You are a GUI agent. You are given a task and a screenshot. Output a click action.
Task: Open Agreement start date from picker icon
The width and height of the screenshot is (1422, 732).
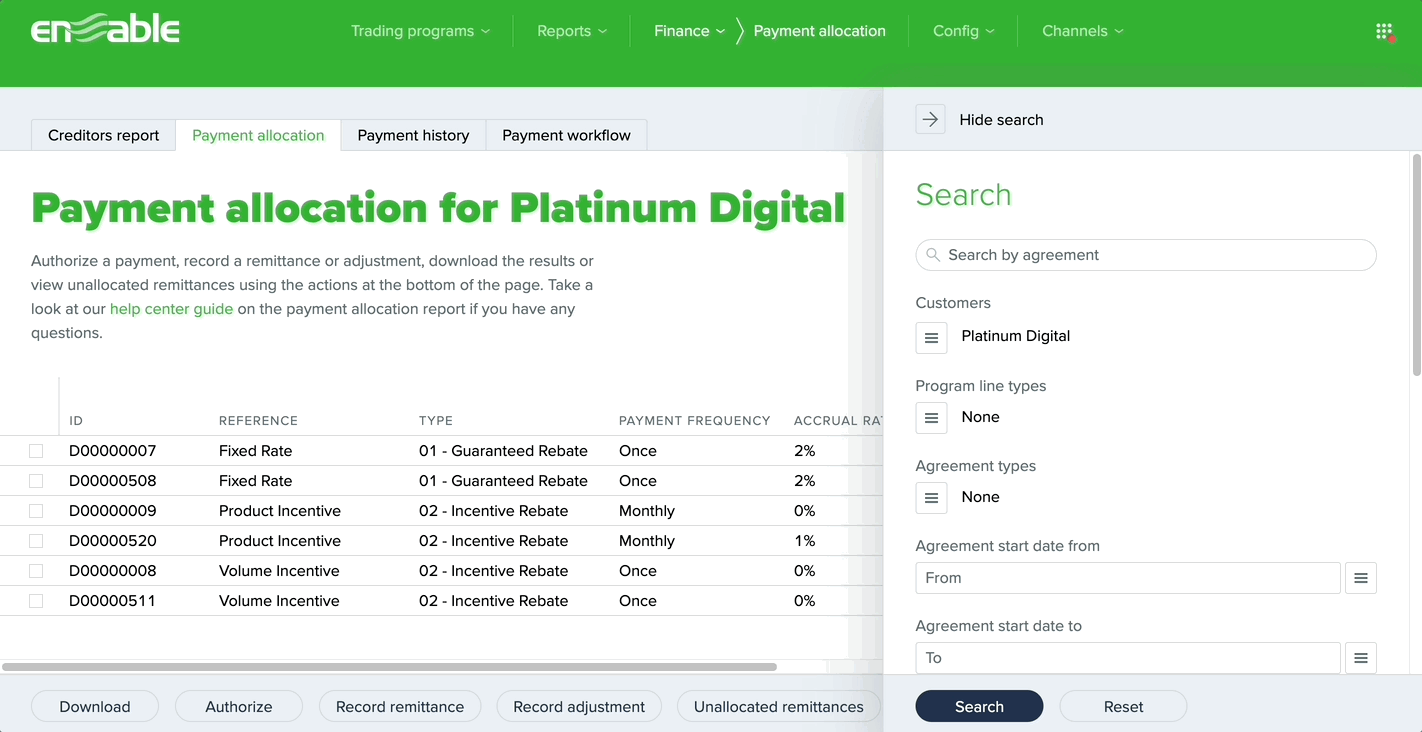coord(1361,578)
